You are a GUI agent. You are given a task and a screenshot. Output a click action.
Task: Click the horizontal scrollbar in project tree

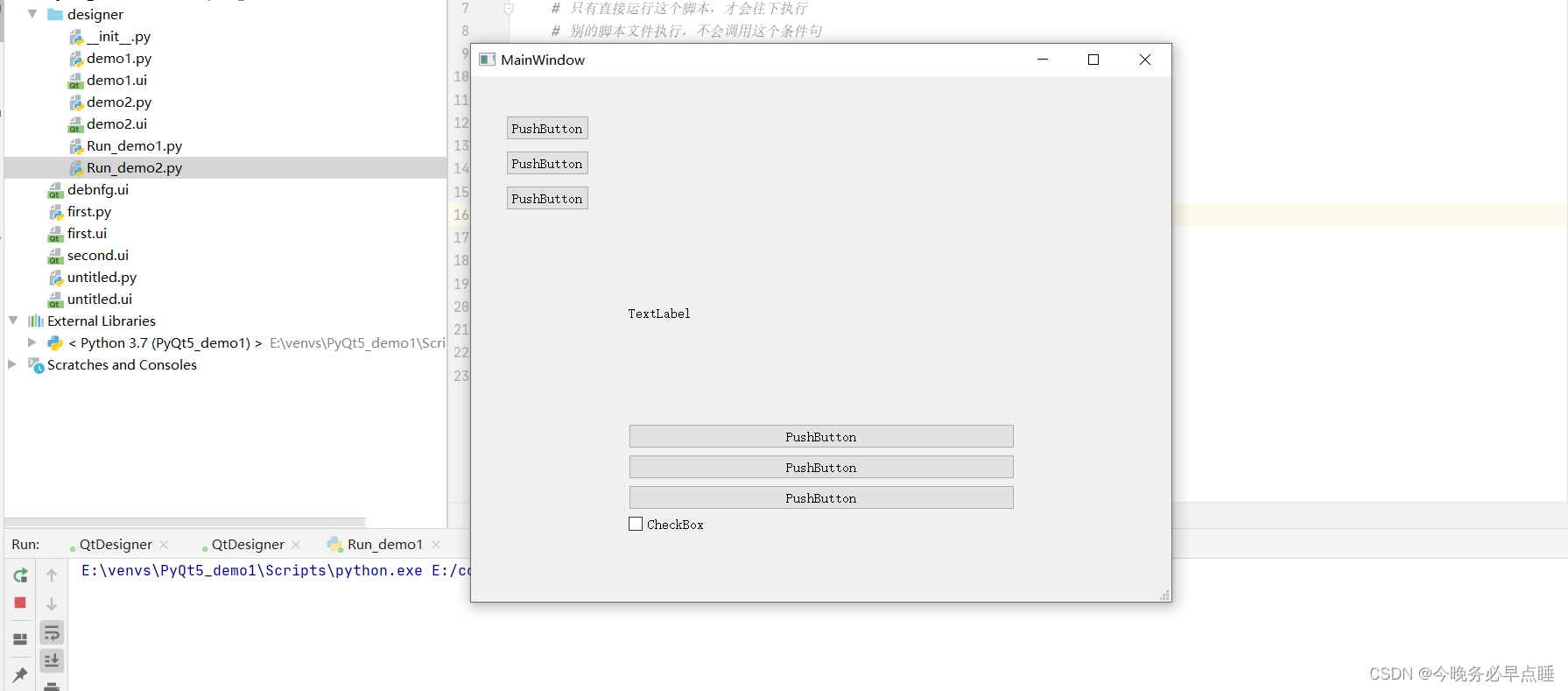coord(185,521)
